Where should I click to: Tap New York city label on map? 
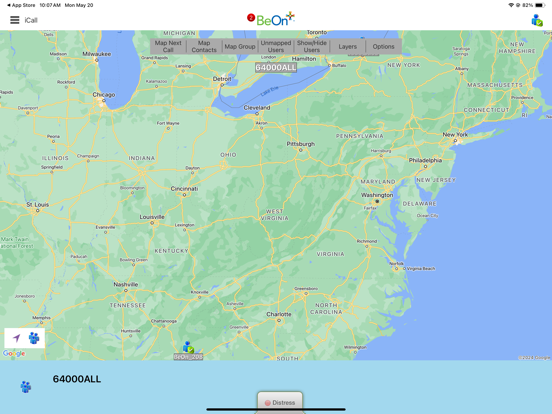click(455, 135)
